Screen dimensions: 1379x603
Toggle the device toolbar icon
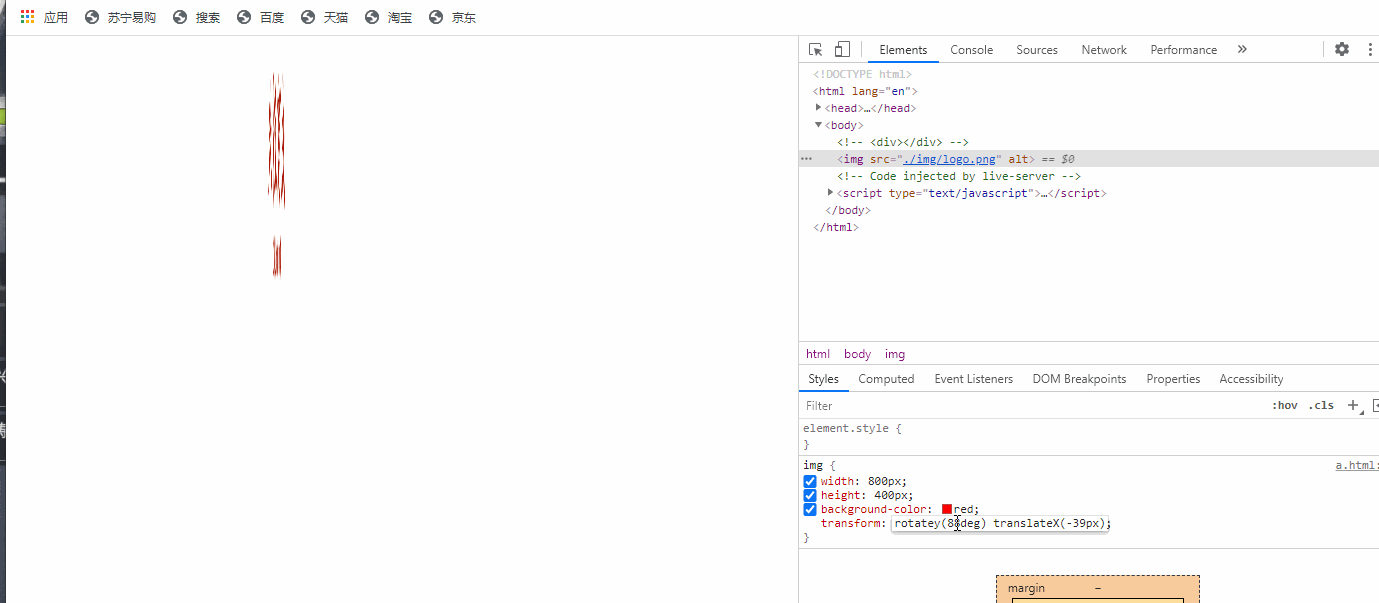tap(842, 49)
